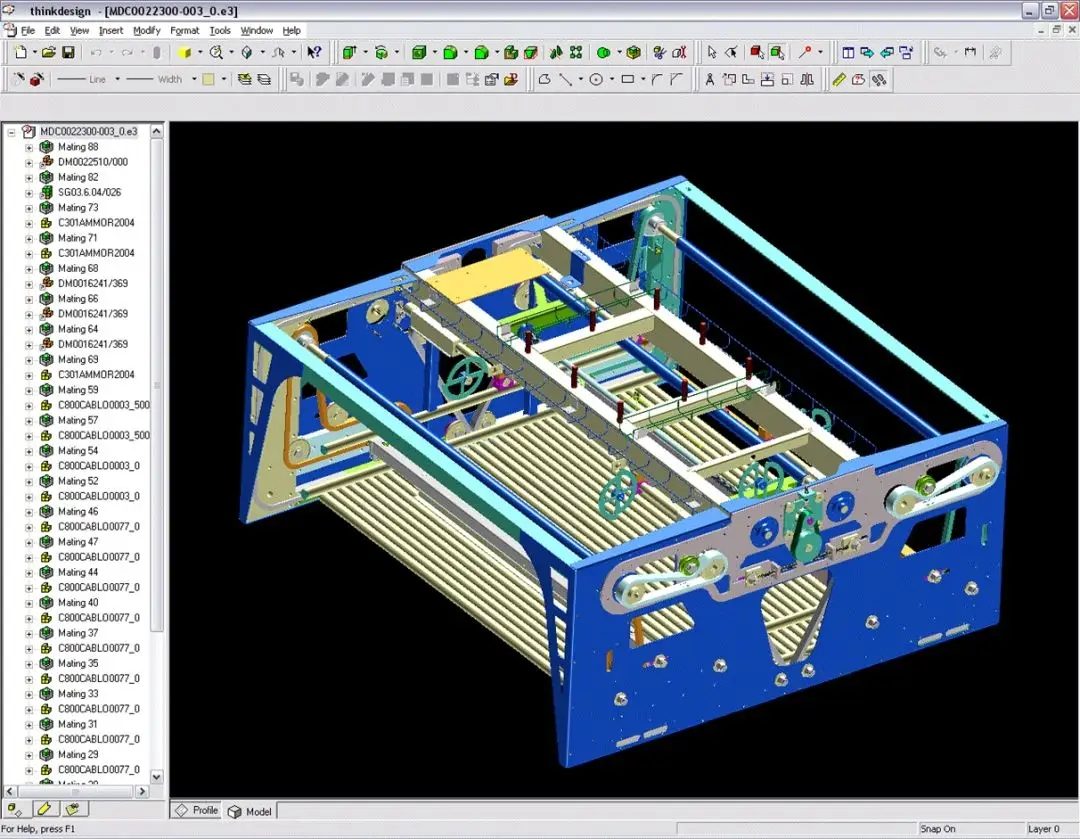Pick the yellow ruler measure tool
Image resolution: width=1080 pixels, height=839 pixels.
838,80
